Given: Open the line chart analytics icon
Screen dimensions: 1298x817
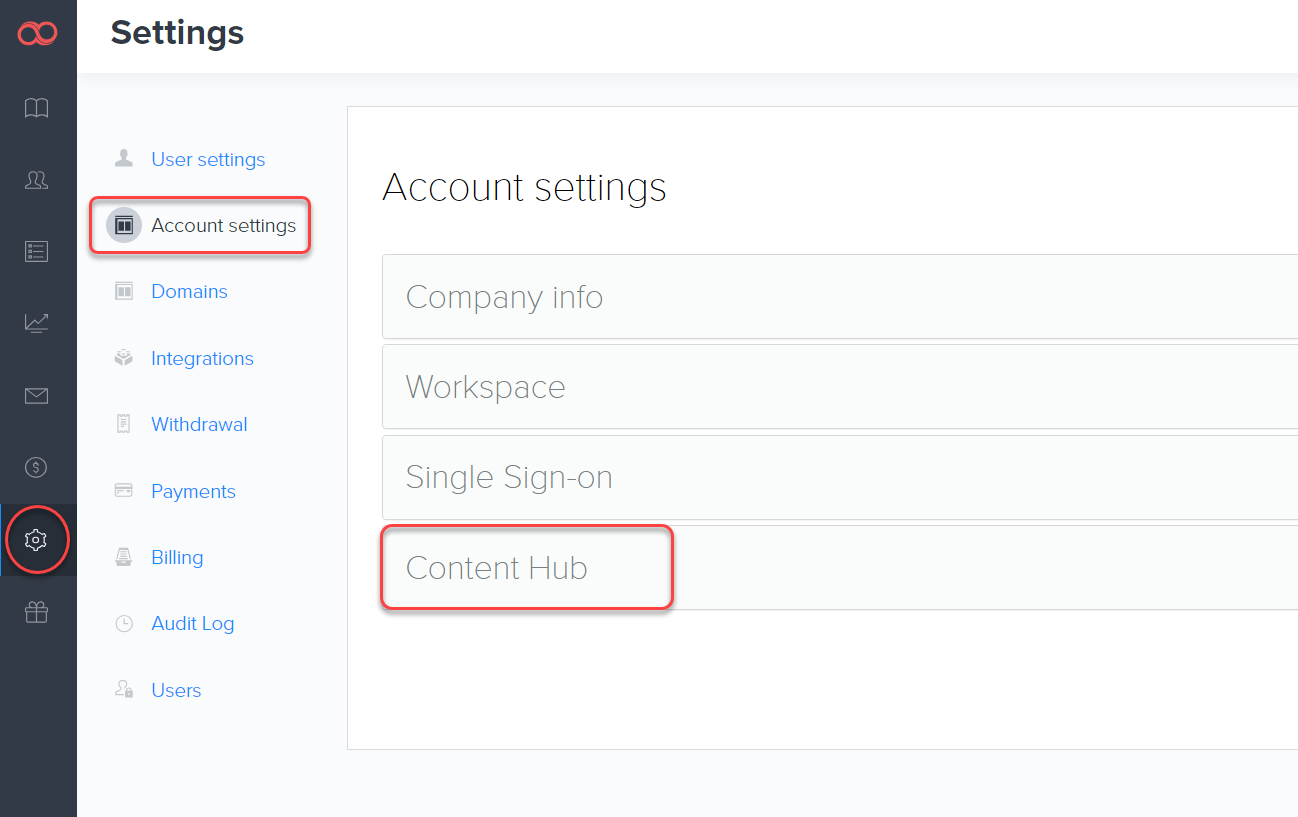Looking at the screenshot, I should [x=37, y=323].
